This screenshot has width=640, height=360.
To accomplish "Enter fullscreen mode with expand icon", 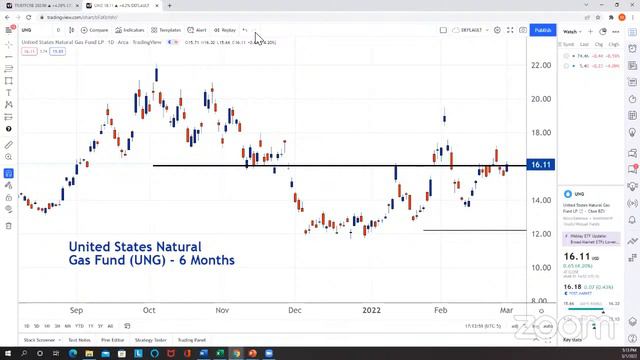I will coord(510,30).
